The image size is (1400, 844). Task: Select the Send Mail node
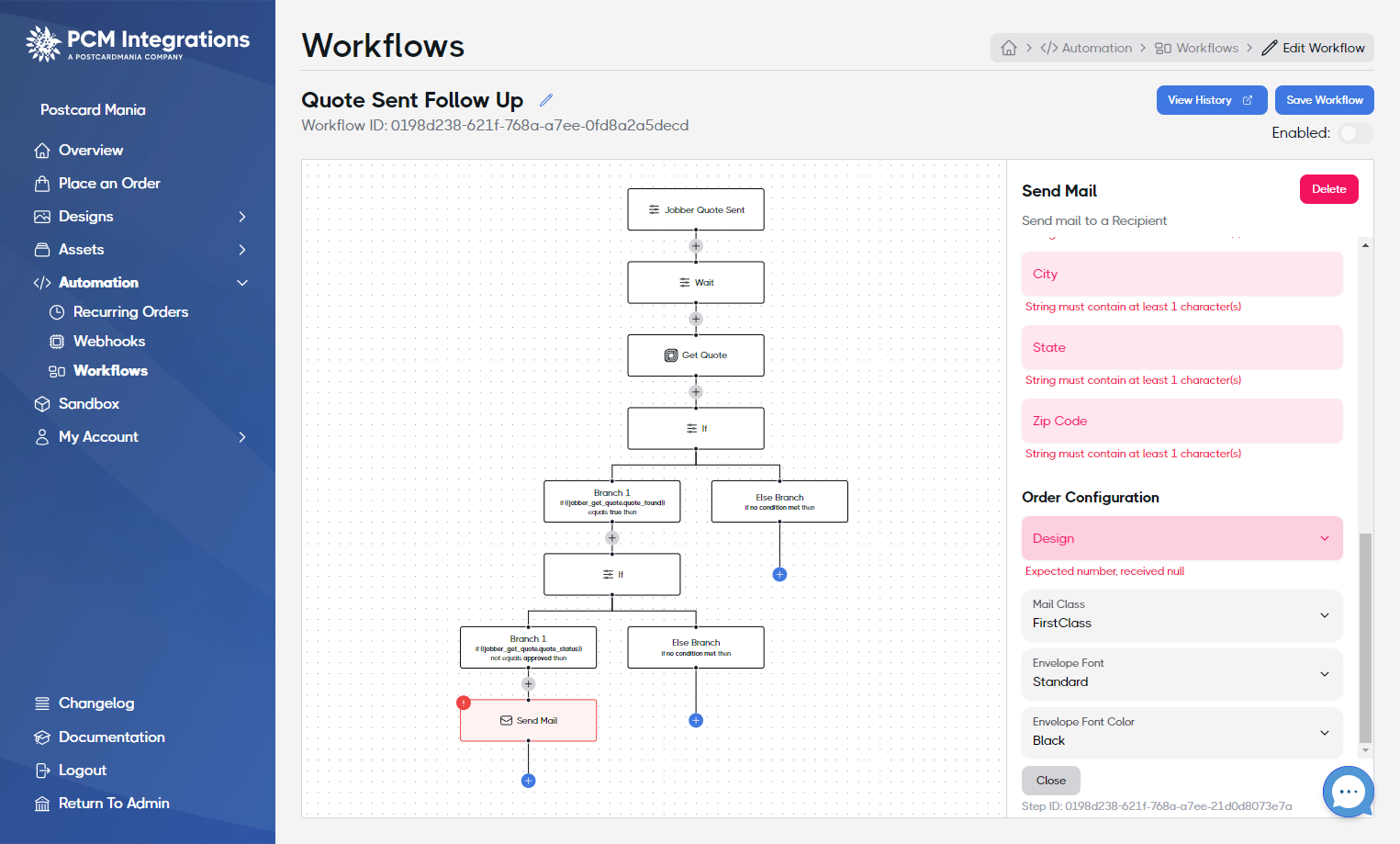click(x=528, y=721)
